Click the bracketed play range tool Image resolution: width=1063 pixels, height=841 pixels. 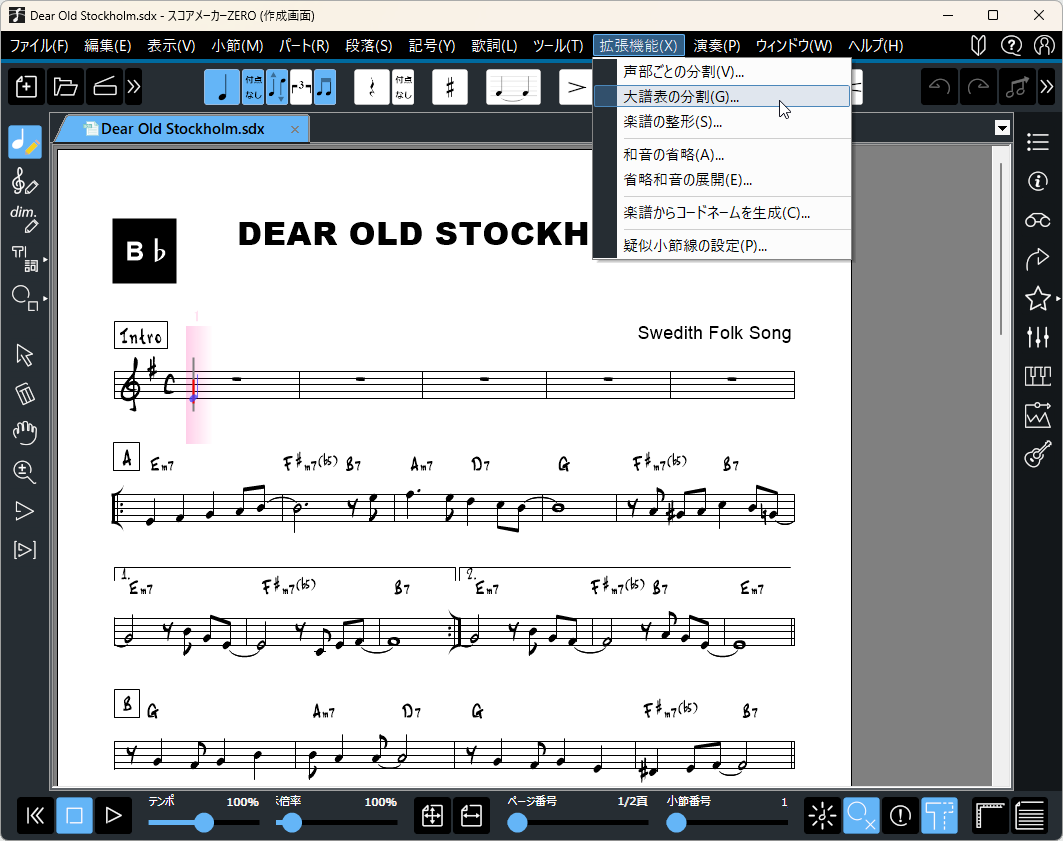(25, 550)
